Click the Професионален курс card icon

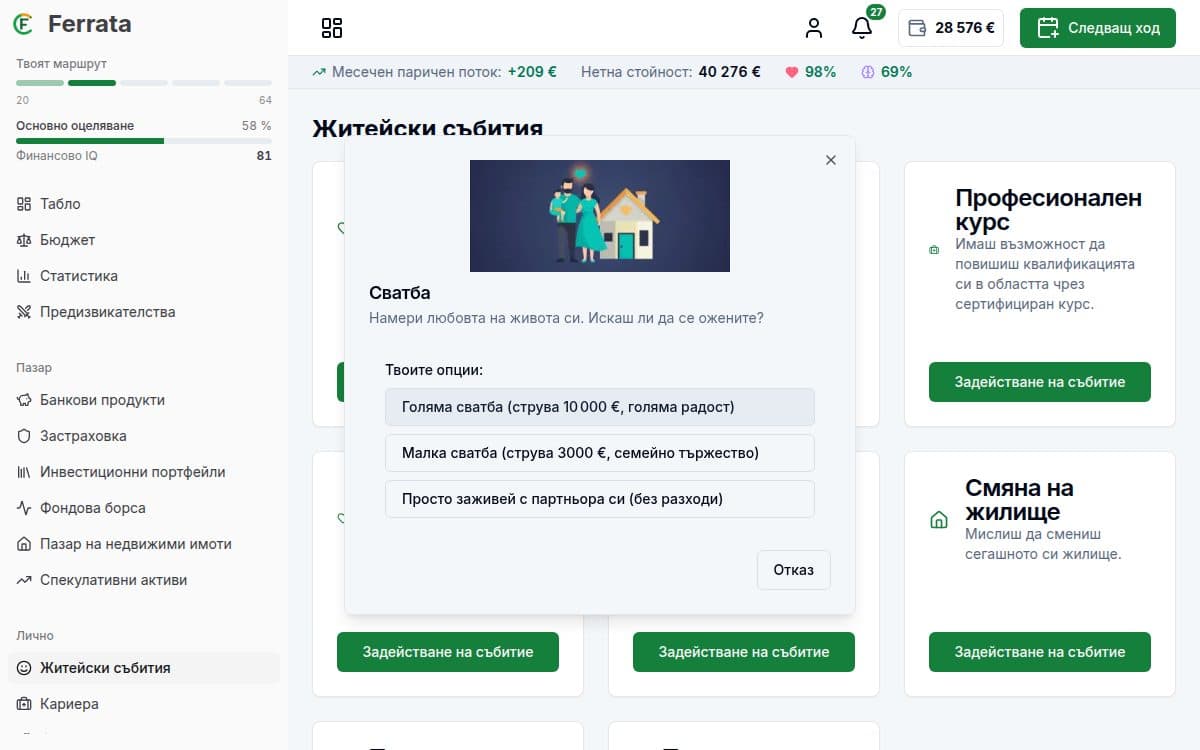pos(934,250)
